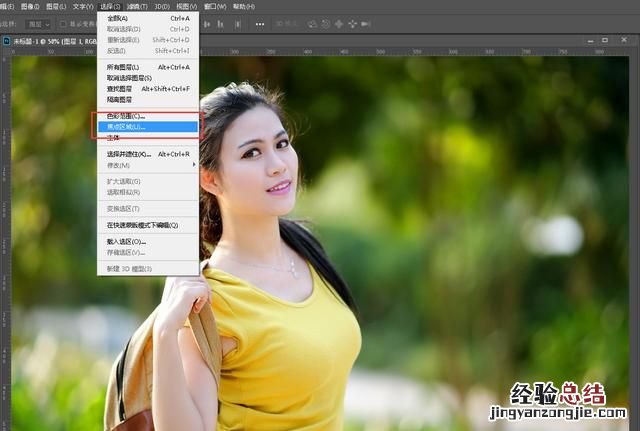The image size is (640, 431).
Task: Click Load Selection (载入选区) menu entry
Action: pyautogui.click(x=127, y=241)
